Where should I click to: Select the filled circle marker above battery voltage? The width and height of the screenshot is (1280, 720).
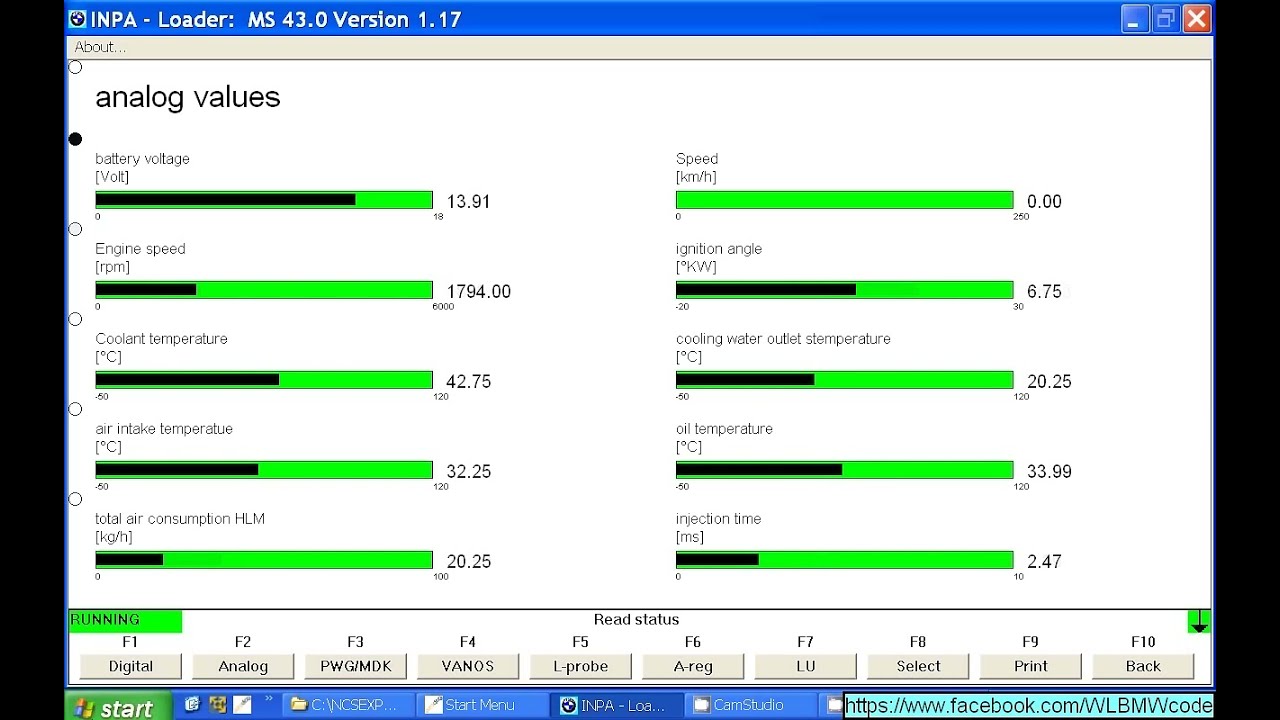click(75, 139)
